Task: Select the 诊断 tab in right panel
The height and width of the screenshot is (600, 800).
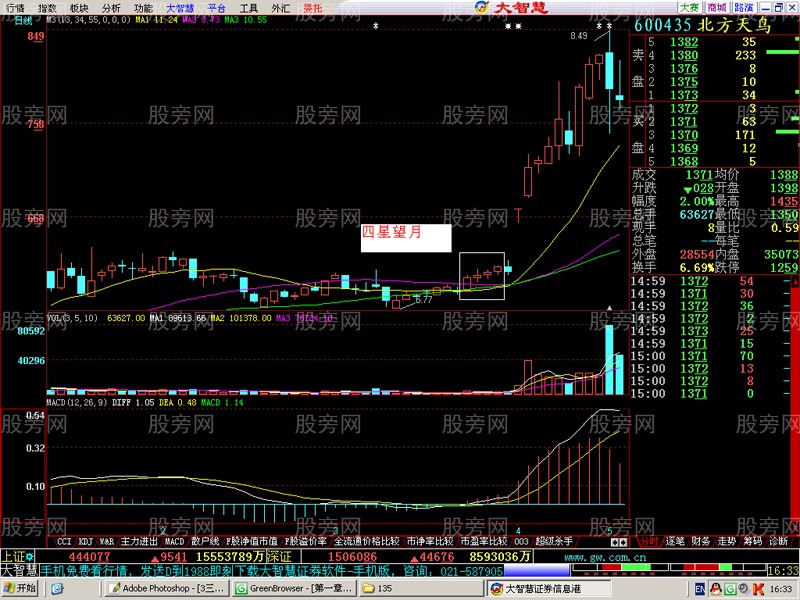Action: click(779, 541)
